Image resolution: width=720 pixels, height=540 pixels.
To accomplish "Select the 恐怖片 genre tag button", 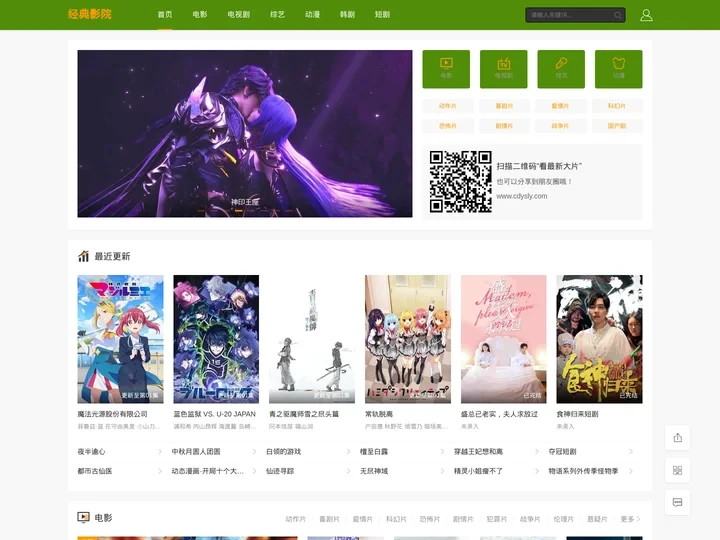I will tap(447, 126).
